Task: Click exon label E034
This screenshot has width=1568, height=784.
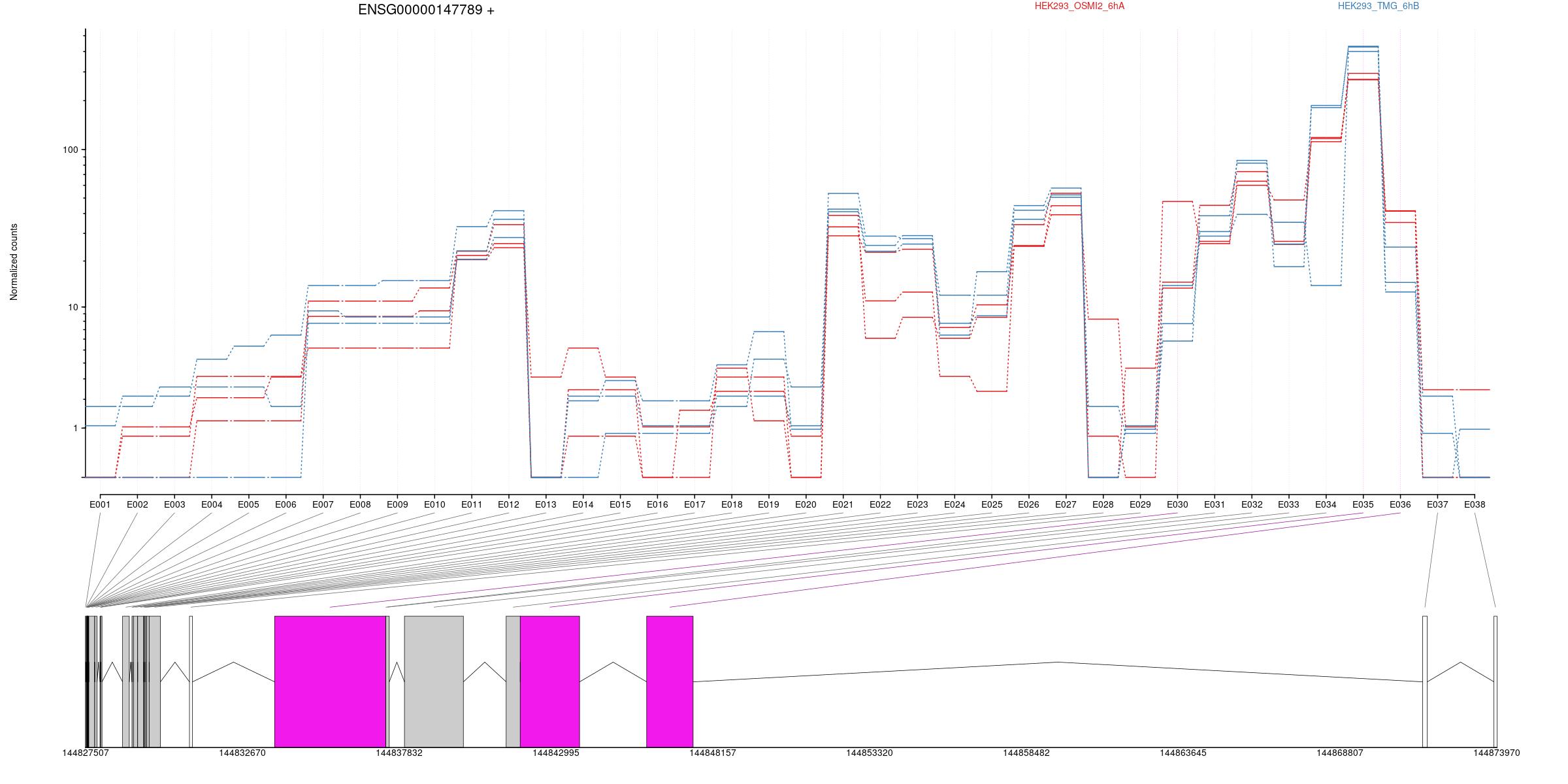Action: click(1326, 504)
